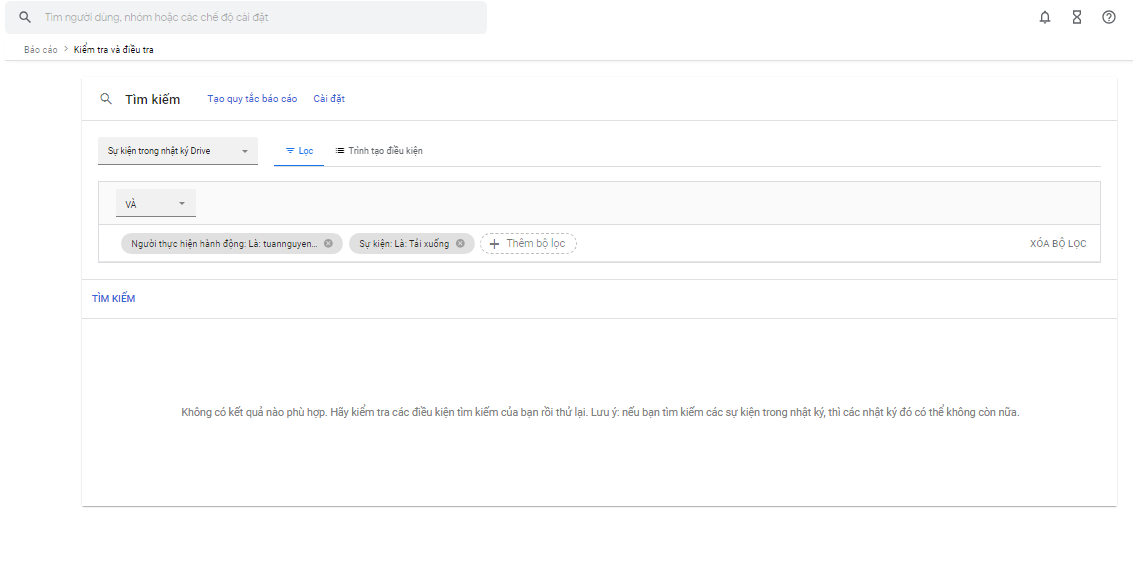Click the magnifier icon in top search bar

(25, 17)
